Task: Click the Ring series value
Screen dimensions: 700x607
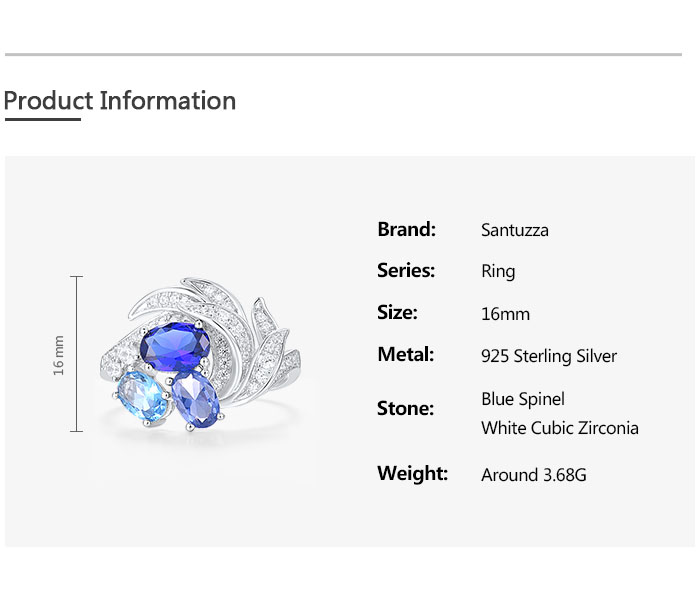Action: (x=498, y=271)
